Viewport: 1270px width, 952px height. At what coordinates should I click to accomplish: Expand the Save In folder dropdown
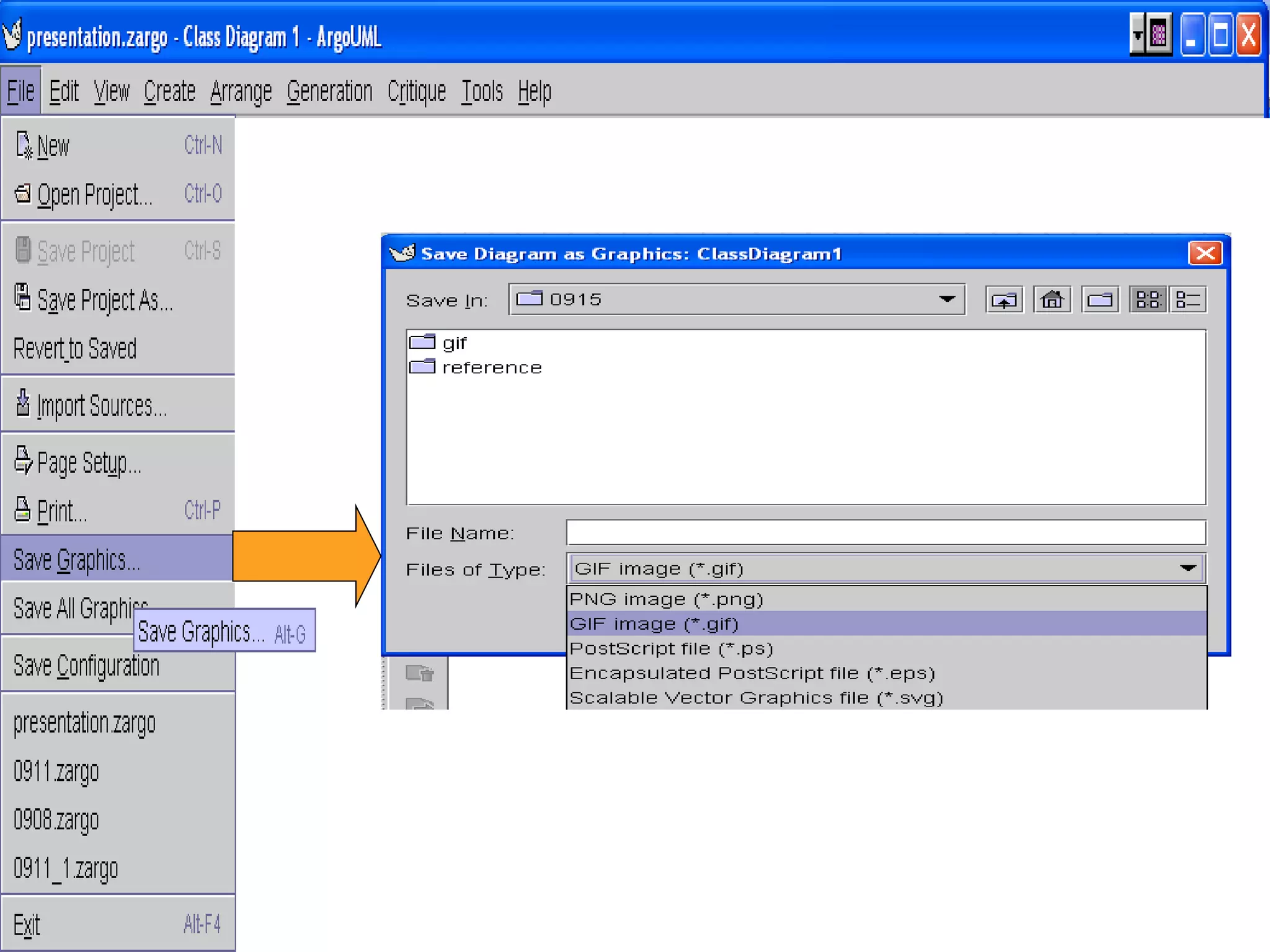pos(946,299)
